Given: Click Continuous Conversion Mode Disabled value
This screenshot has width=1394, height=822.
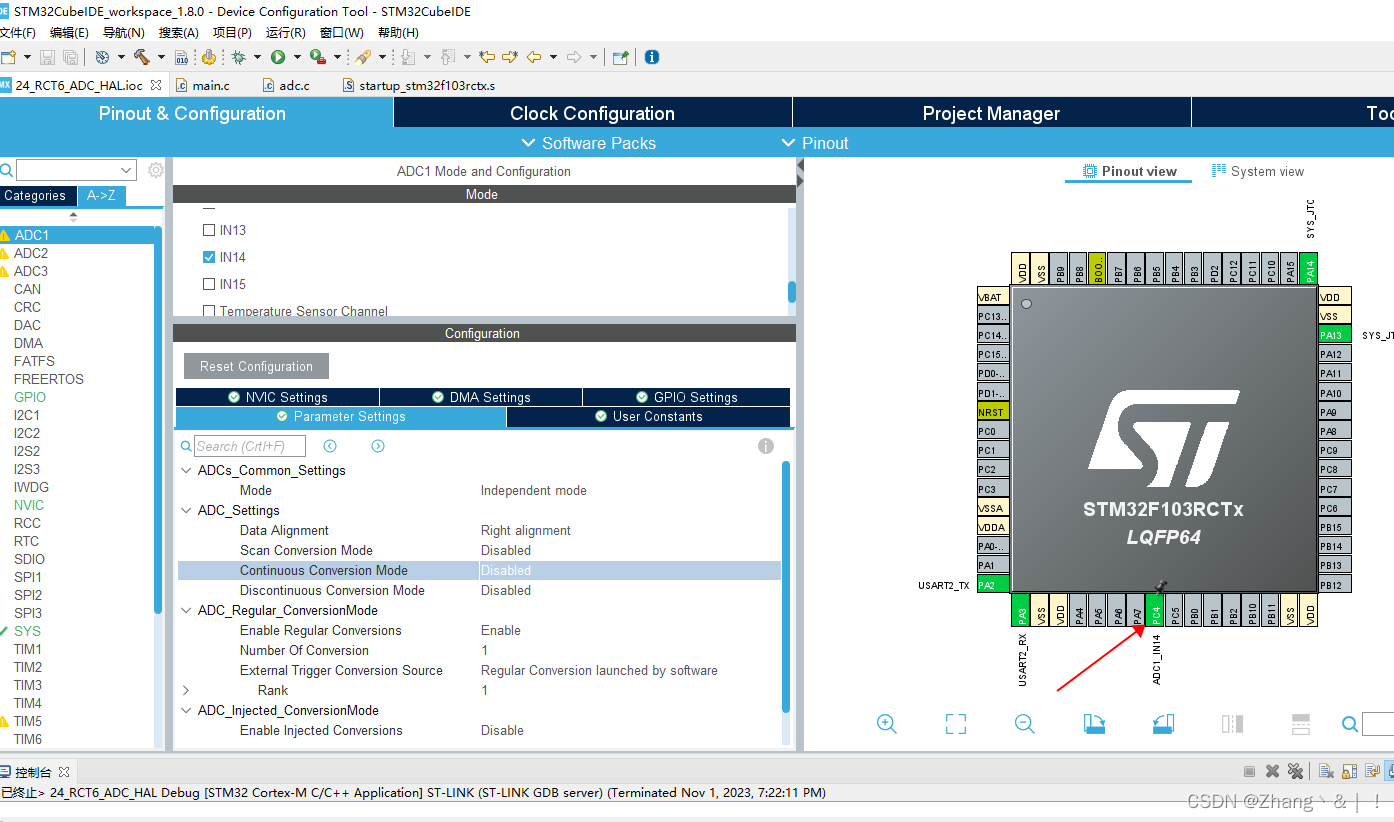Looking at the screenshot, I should pos(506,570).
